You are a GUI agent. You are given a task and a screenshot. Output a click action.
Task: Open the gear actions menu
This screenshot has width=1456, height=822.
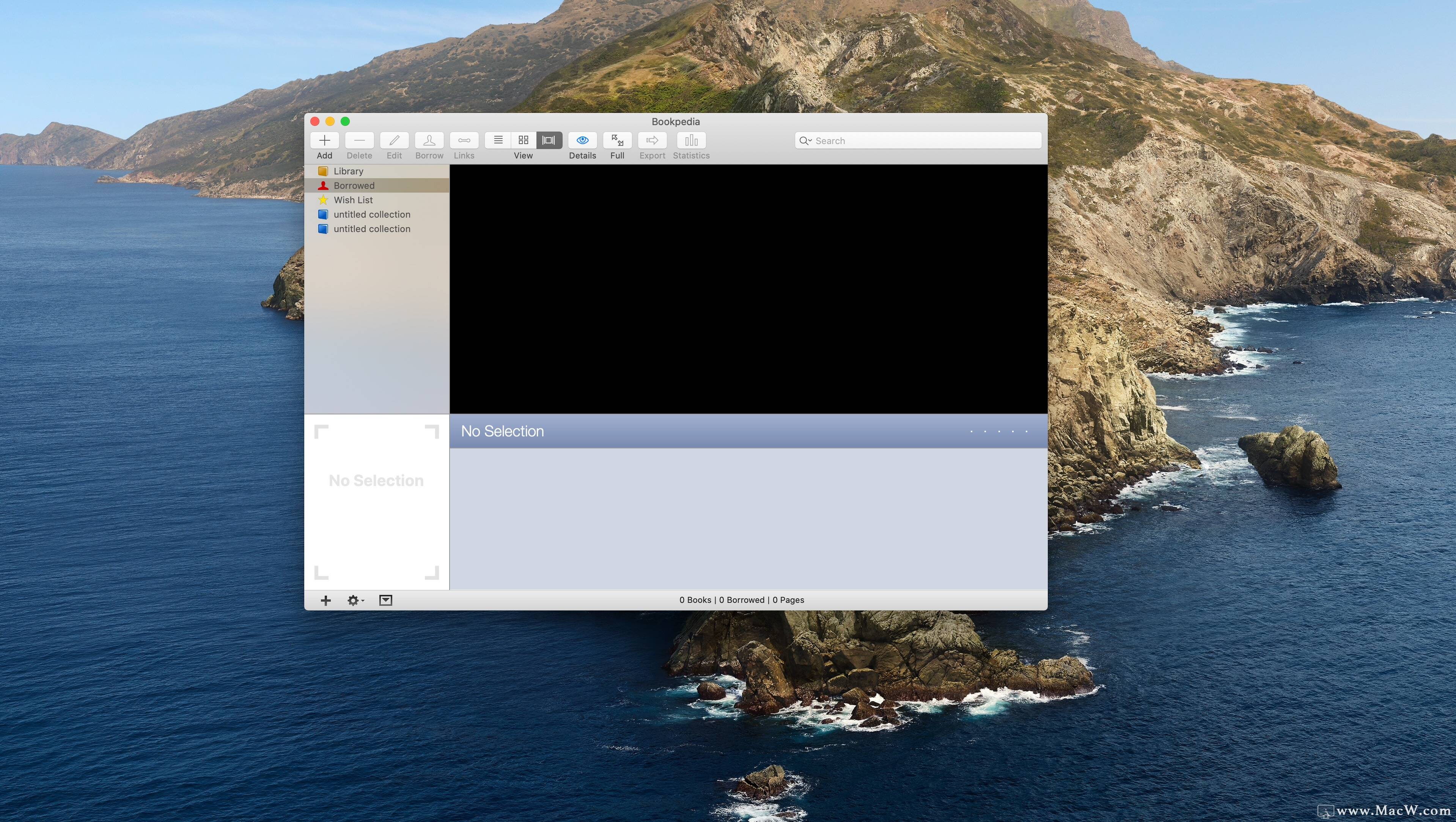[x=355, y=600]
